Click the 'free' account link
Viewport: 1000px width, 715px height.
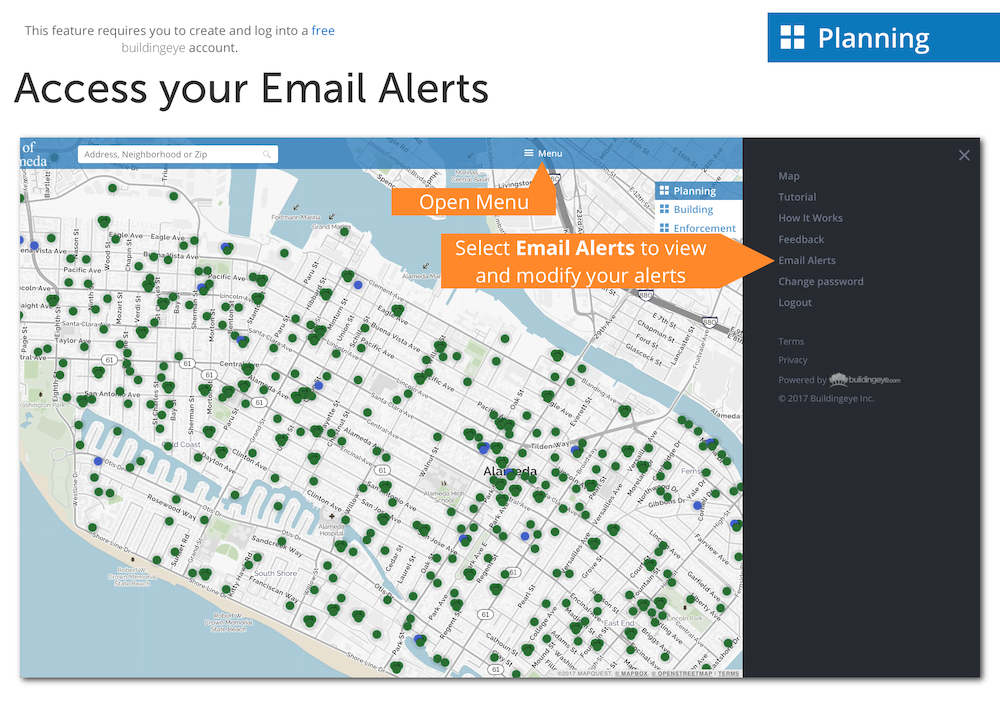[x=323, y=31]
